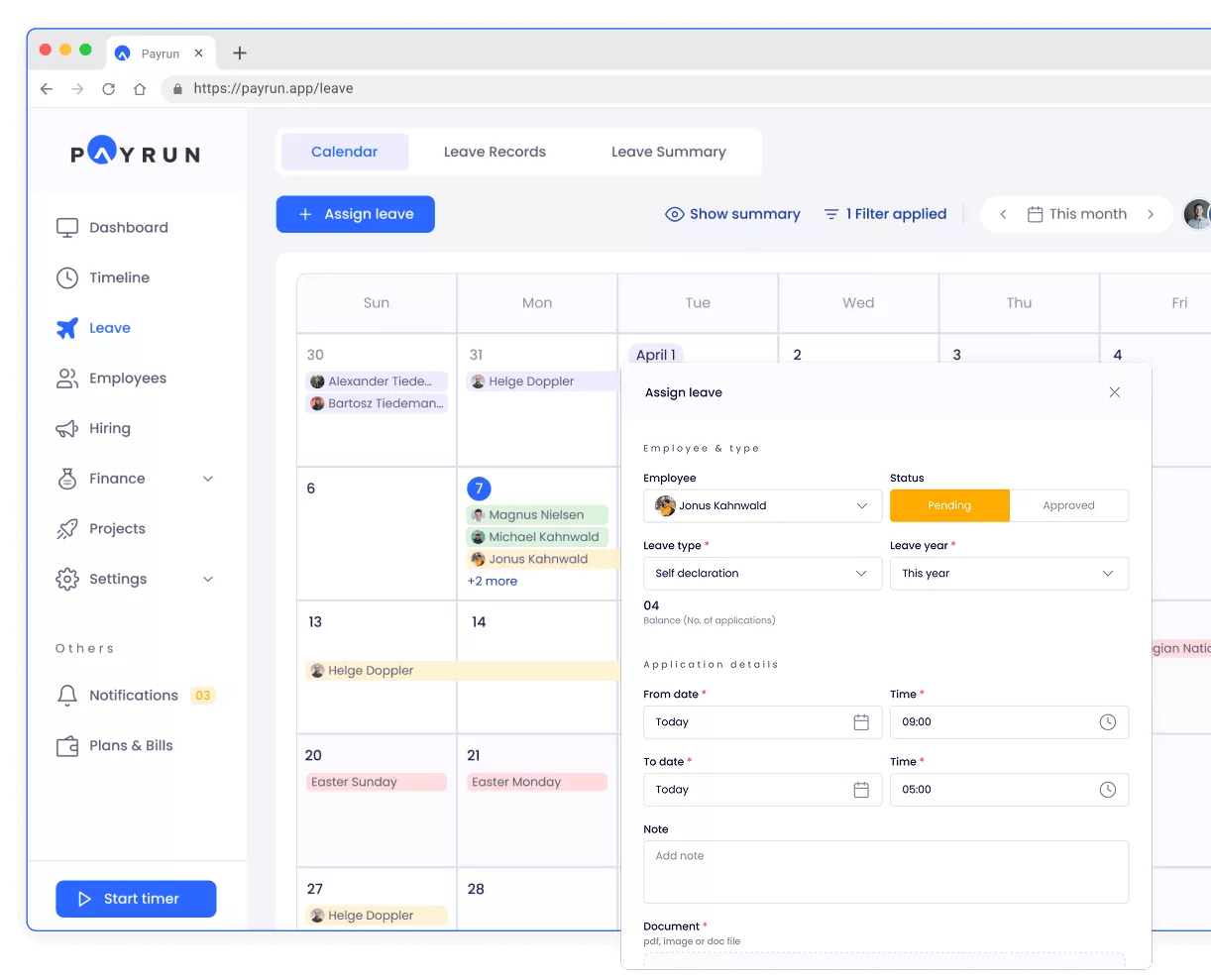Set leave status to Approved
The width and height of the screenshot is (1211, 980).
point(1068,505)
